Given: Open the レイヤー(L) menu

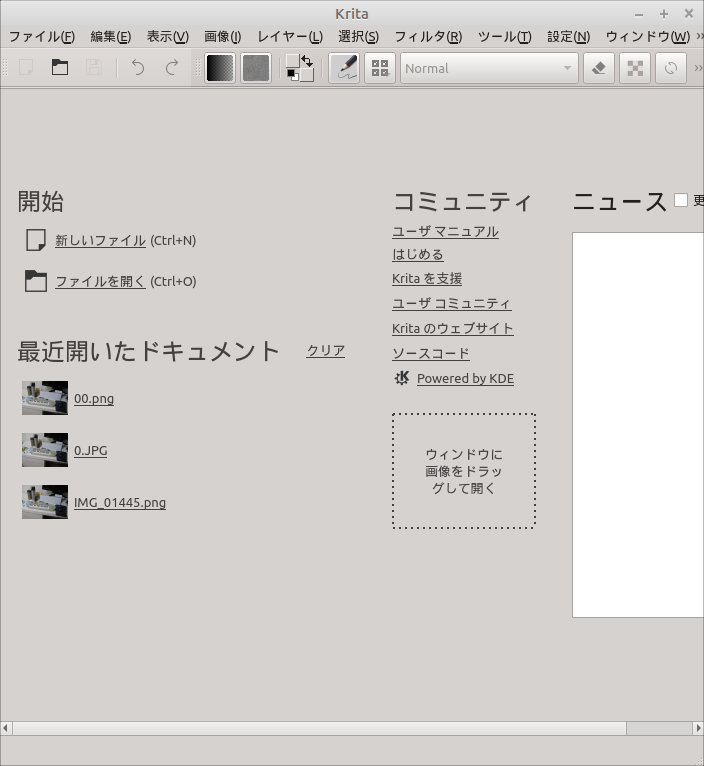Looking at the screenshot, I should 290,37.
